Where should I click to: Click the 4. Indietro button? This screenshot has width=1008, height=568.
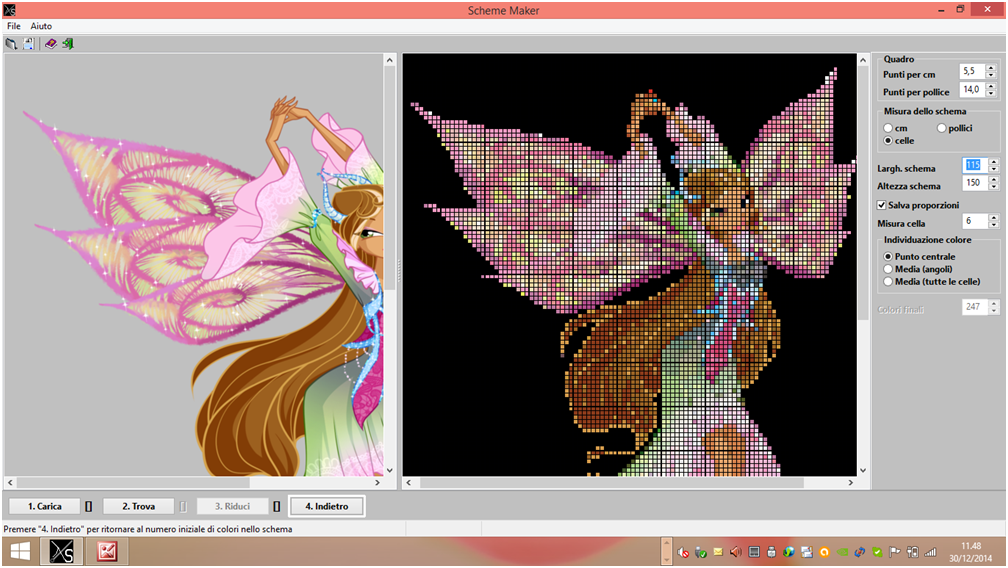click(327, 506)
